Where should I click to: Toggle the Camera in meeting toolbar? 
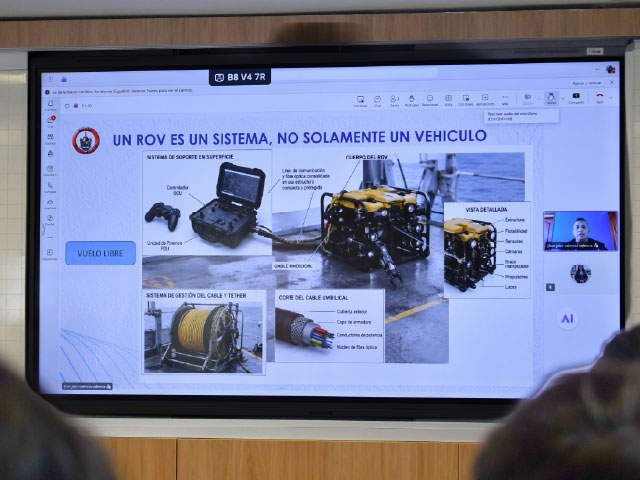click(x=527, y=99)
